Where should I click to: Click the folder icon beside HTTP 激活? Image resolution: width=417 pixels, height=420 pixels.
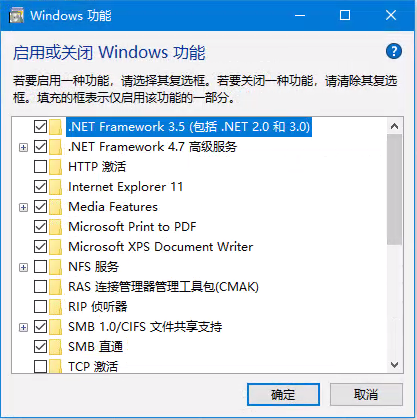point(55,167)
